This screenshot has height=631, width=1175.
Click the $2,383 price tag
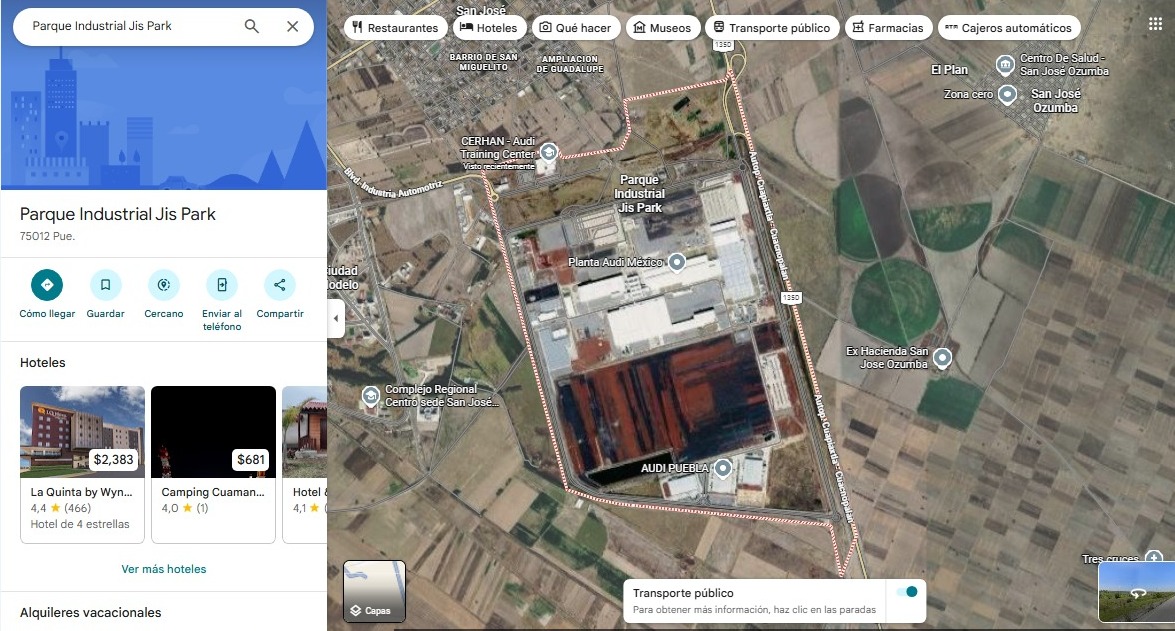[x=113, y=459]
